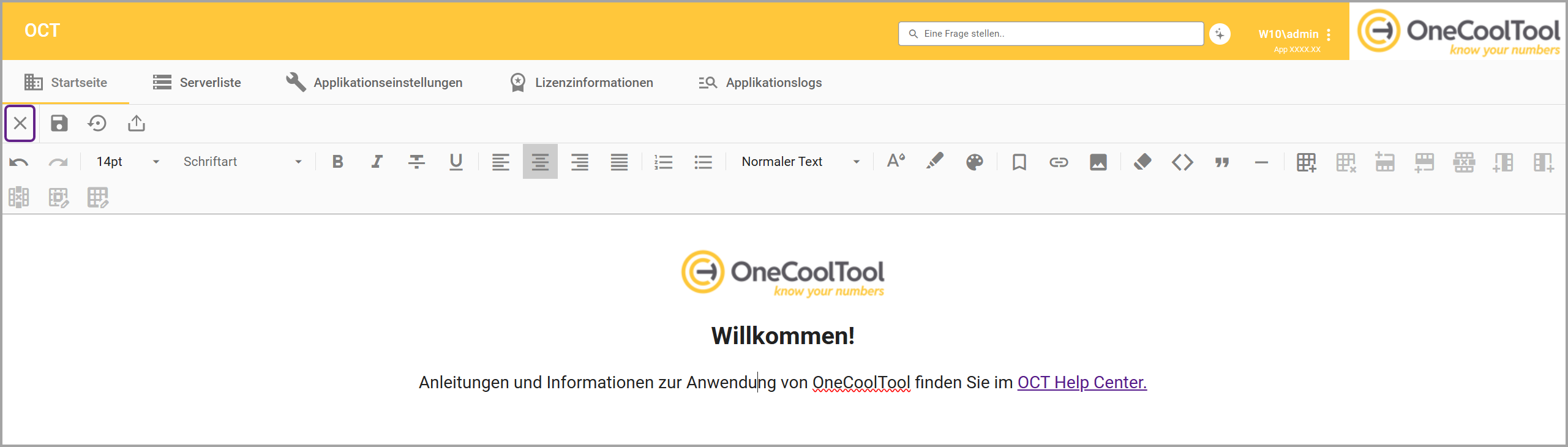Open the Applikationseinstellungen tab
Image resolution: width=1568 pixels, height=447 pixels.
[x=374, y=83]
